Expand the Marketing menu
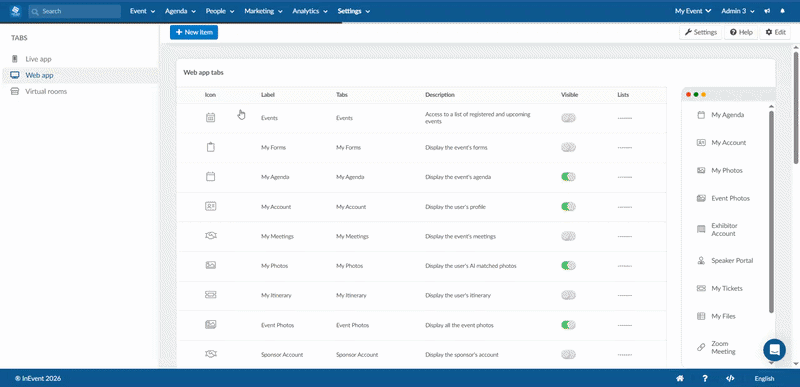The image size is (800, 387). 263,11
